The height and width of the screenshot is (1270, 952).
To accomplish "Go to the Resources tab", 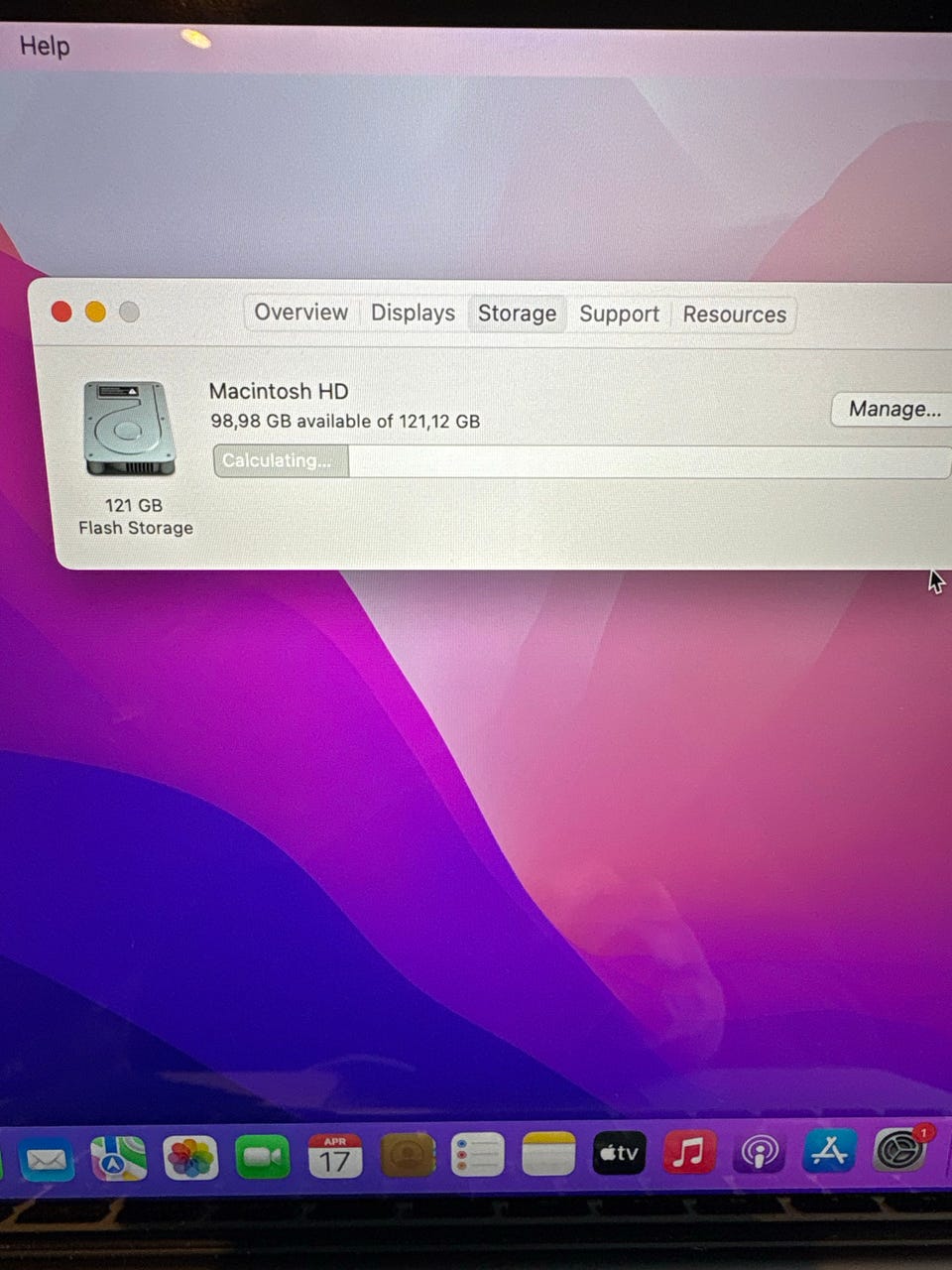I will coord(734,315).
